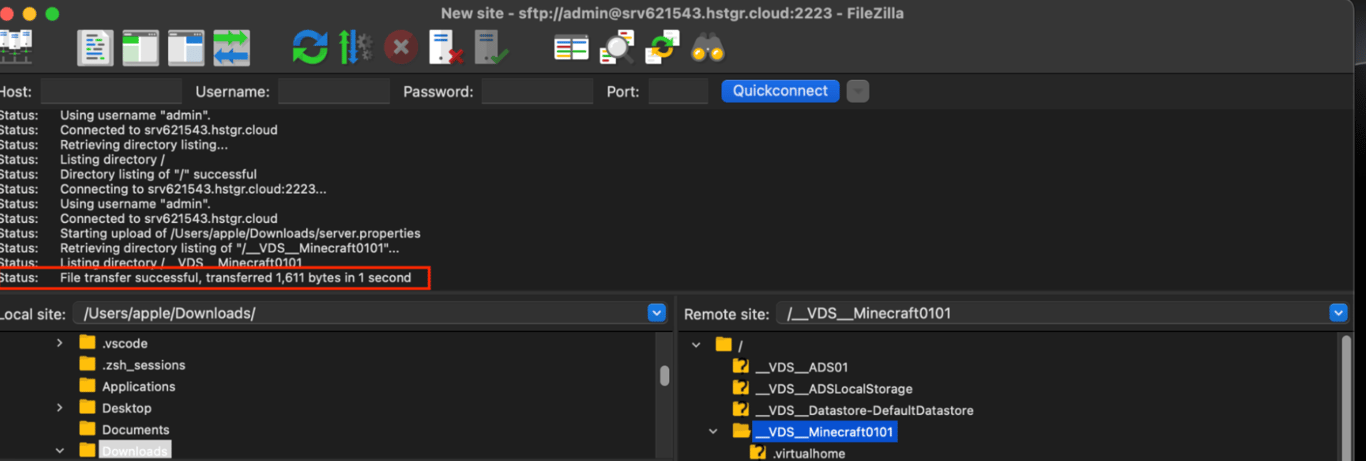Click the local tree scrollbar thumb
The height and width of the screenshot is (461, 1366).
click(664, 376)
